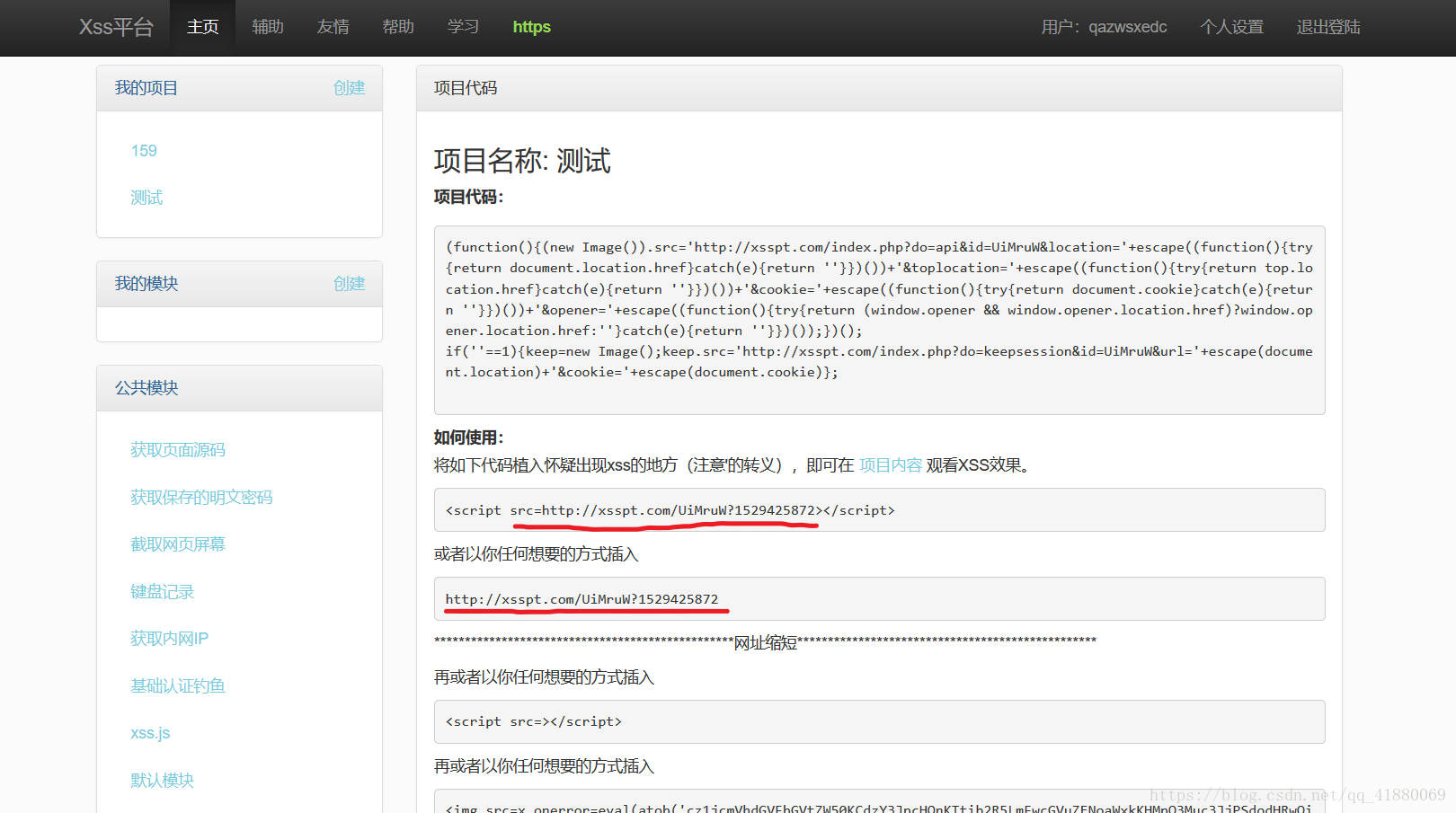Open the 截取网页屏幕 module
Image resolution: width=1456 pixels, height=813 pixels.
click(x=178, y=544)
